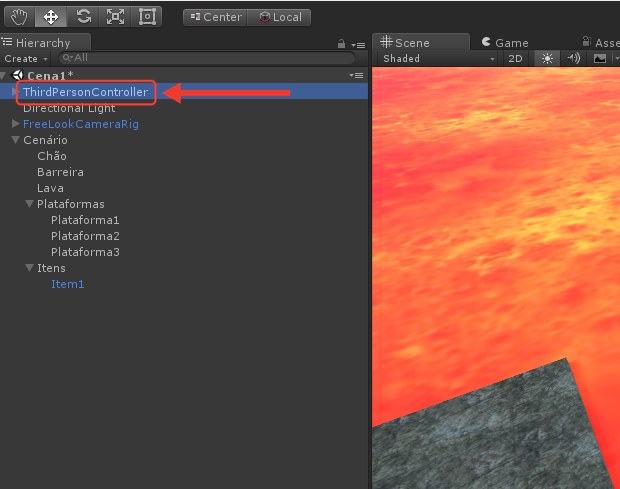Collapse the Itens group
Screen dimensions: 620x489
[x=29, y=268]
